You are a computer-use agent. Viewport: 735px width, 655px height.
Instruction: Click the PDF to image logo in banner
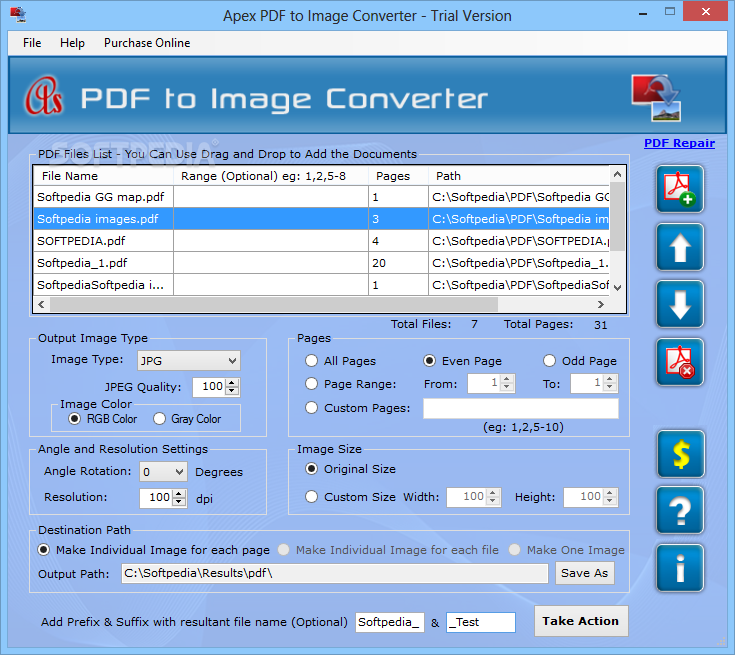[x=656, y=98]
